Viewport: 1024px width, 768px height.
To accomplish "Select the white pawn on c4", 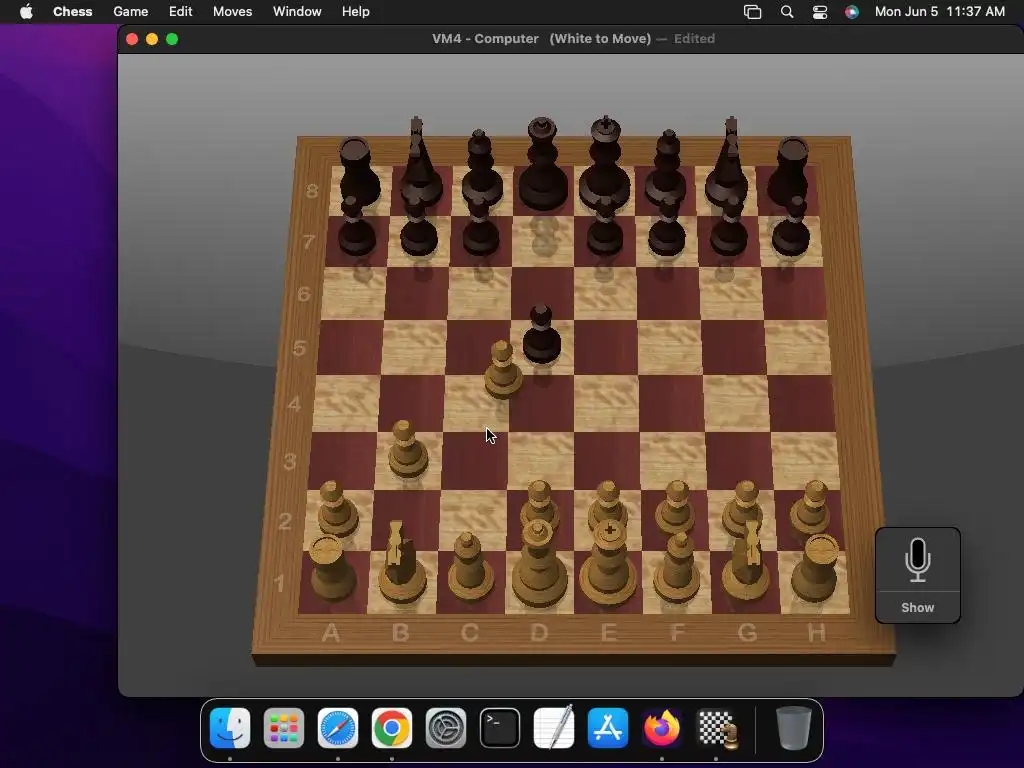I will [x=503, y=370].
